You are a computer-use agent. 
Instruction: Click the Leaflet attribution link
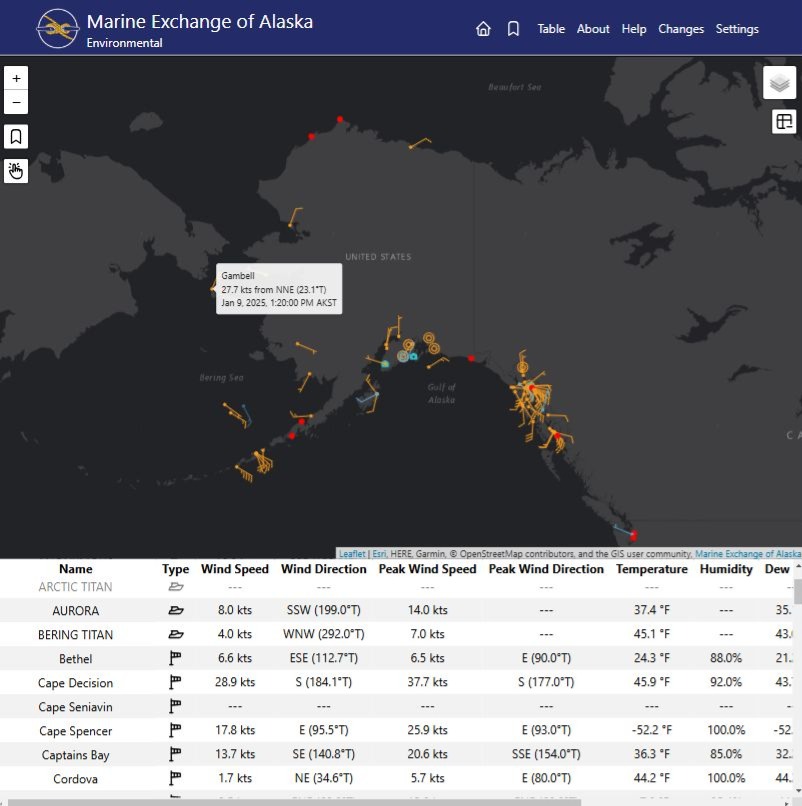[352, 554]
